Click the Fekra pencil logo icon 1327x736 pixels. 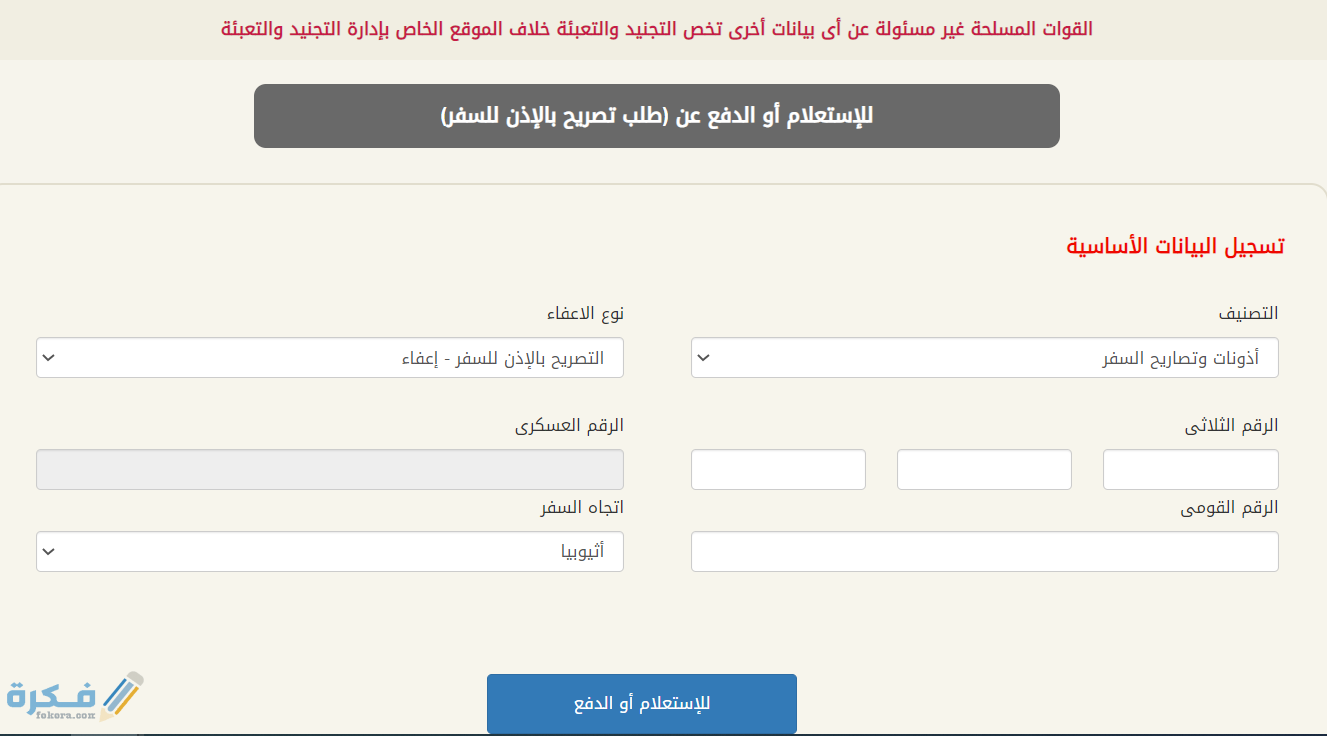coord(120,696)
